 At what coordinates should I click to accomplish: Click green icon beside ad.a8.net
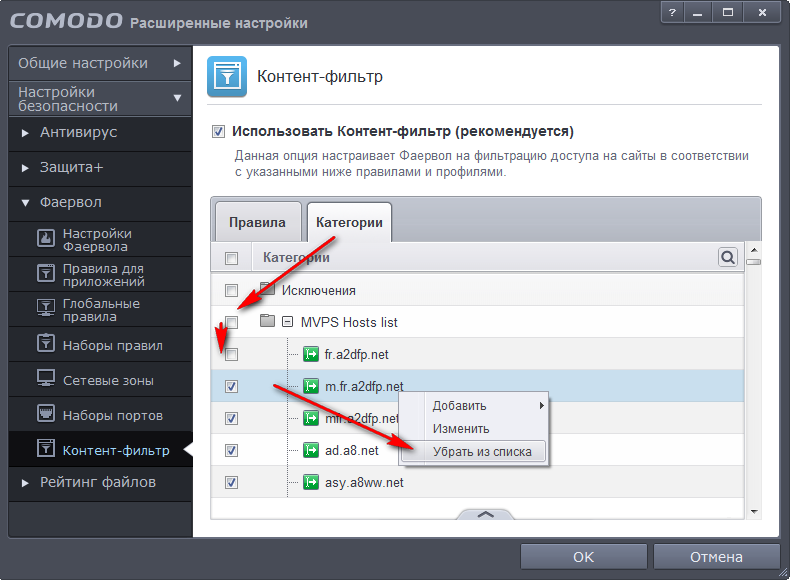coord(311,450)
